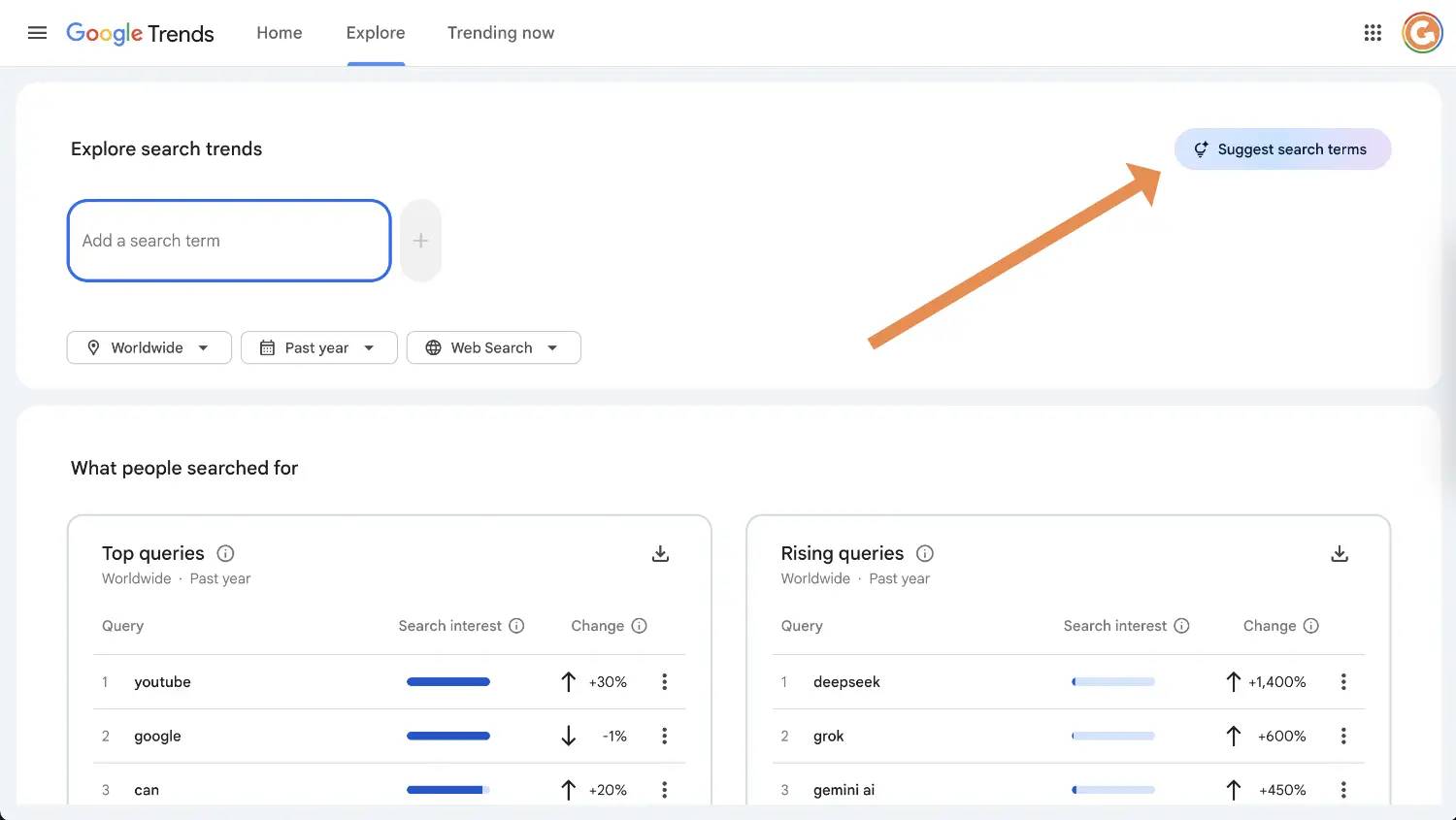Download the Top queries data
The height and width of the screenshot is (820, 1456).
tap(660, 553)
